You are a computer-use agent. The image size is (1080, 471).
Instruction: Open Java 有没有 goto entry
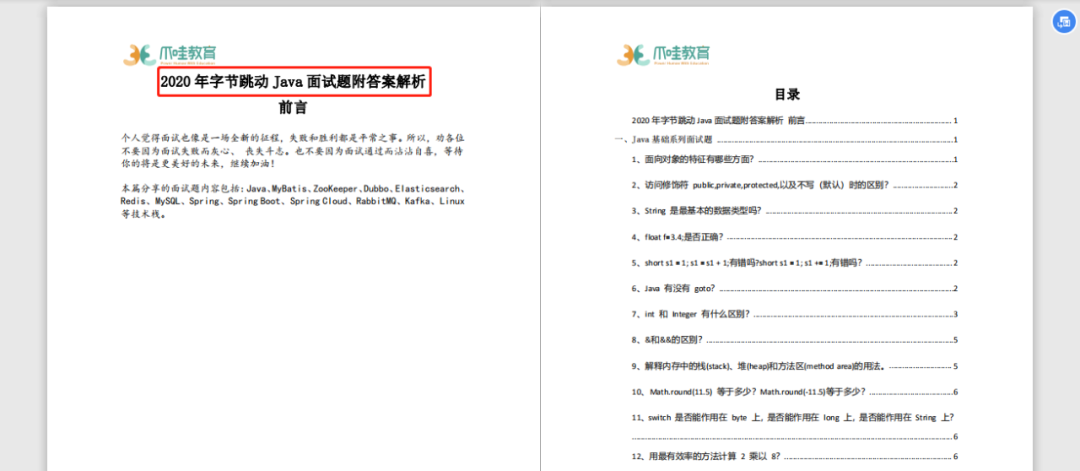[x=794, y=289]
